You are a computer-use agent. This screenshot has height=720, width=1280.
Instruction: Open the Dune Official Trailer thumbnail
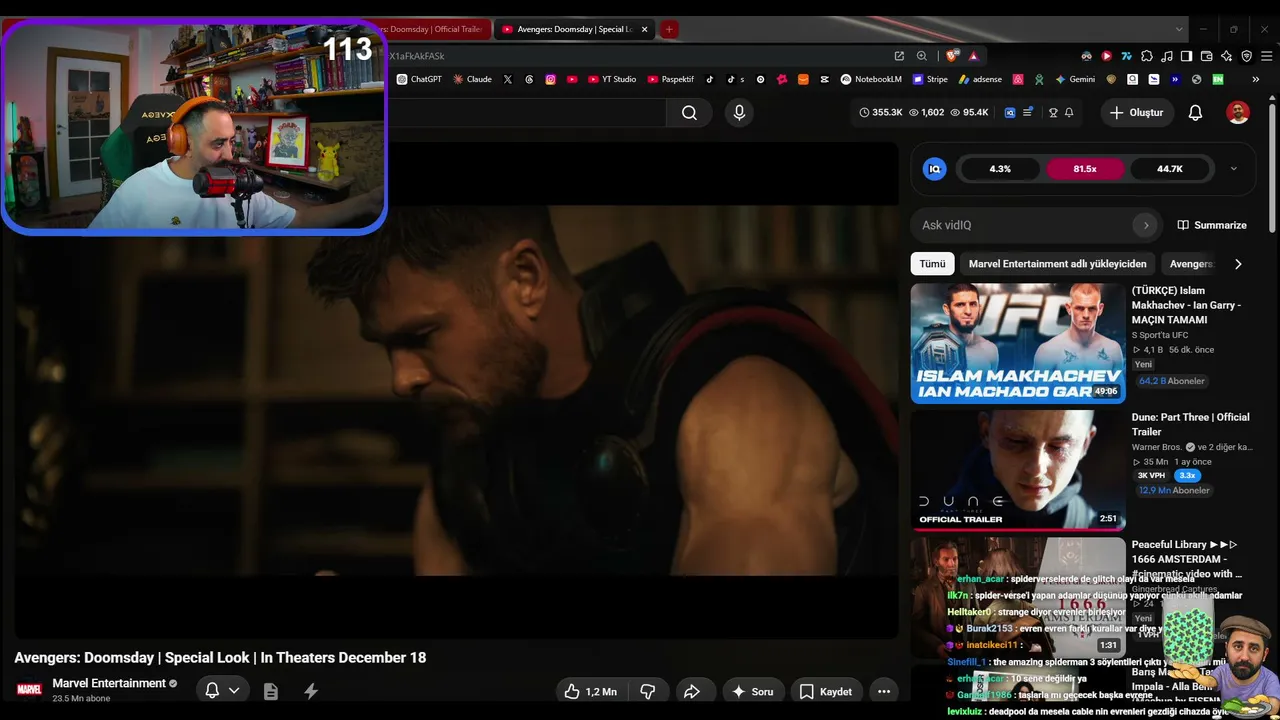[1018, 470]
